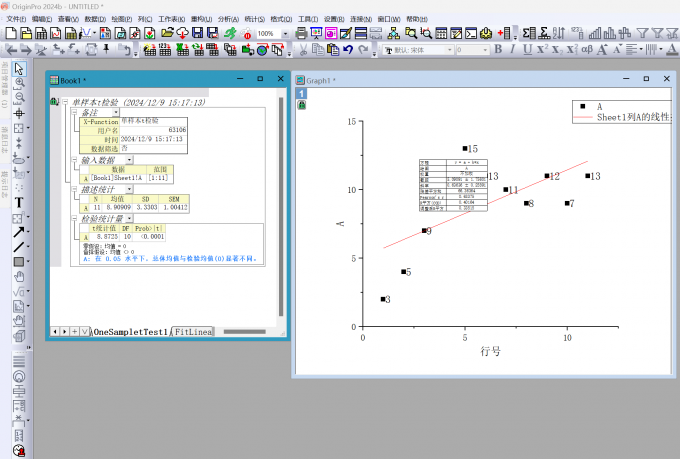The image size is (680, 459).
Task: Select the Text tool
Action: click(19, 202)
